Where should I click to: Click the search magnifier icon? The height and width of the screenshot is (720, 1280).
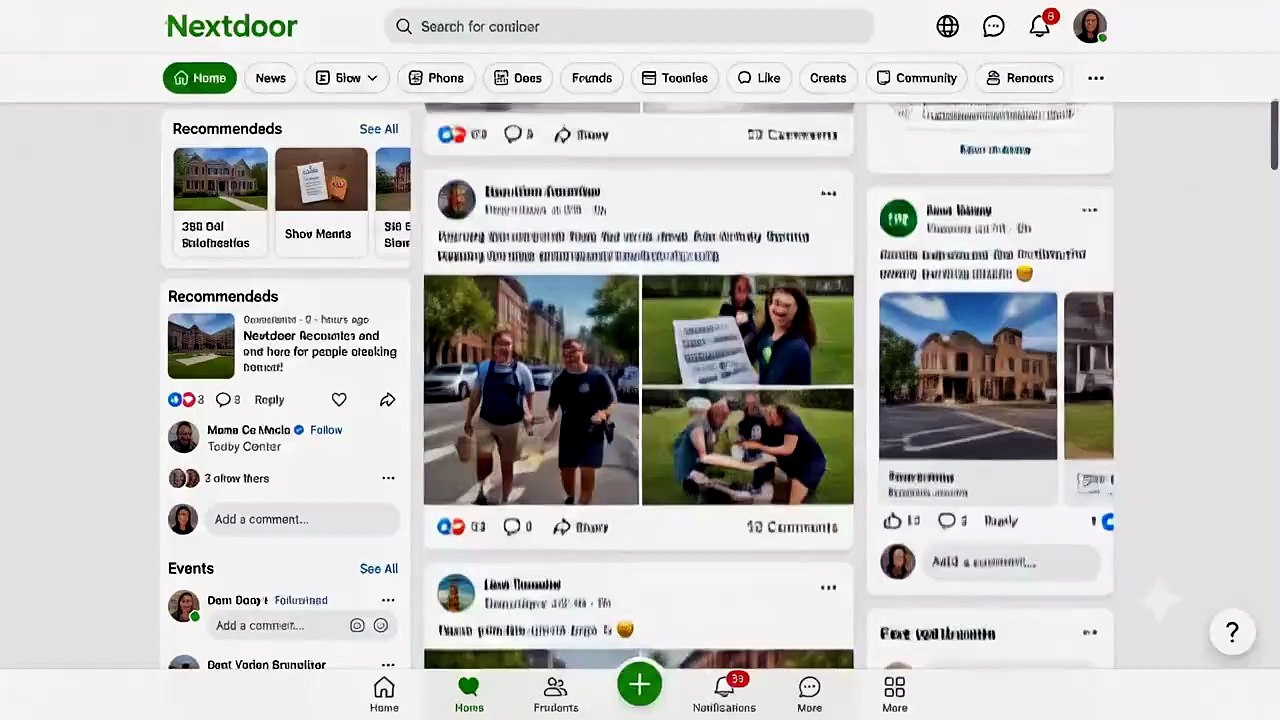click(404, 27)
